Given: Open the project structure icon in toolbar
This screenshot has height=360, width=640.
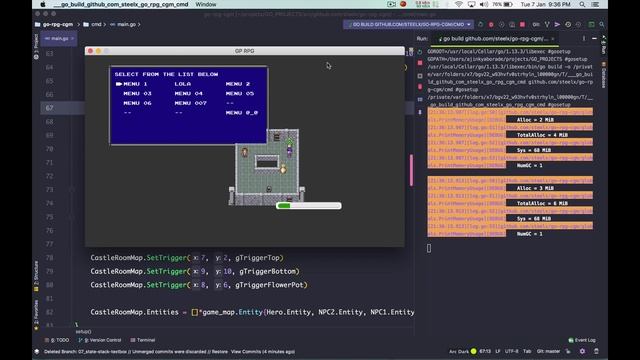Looking at the screenshot, I should [591, 24].
